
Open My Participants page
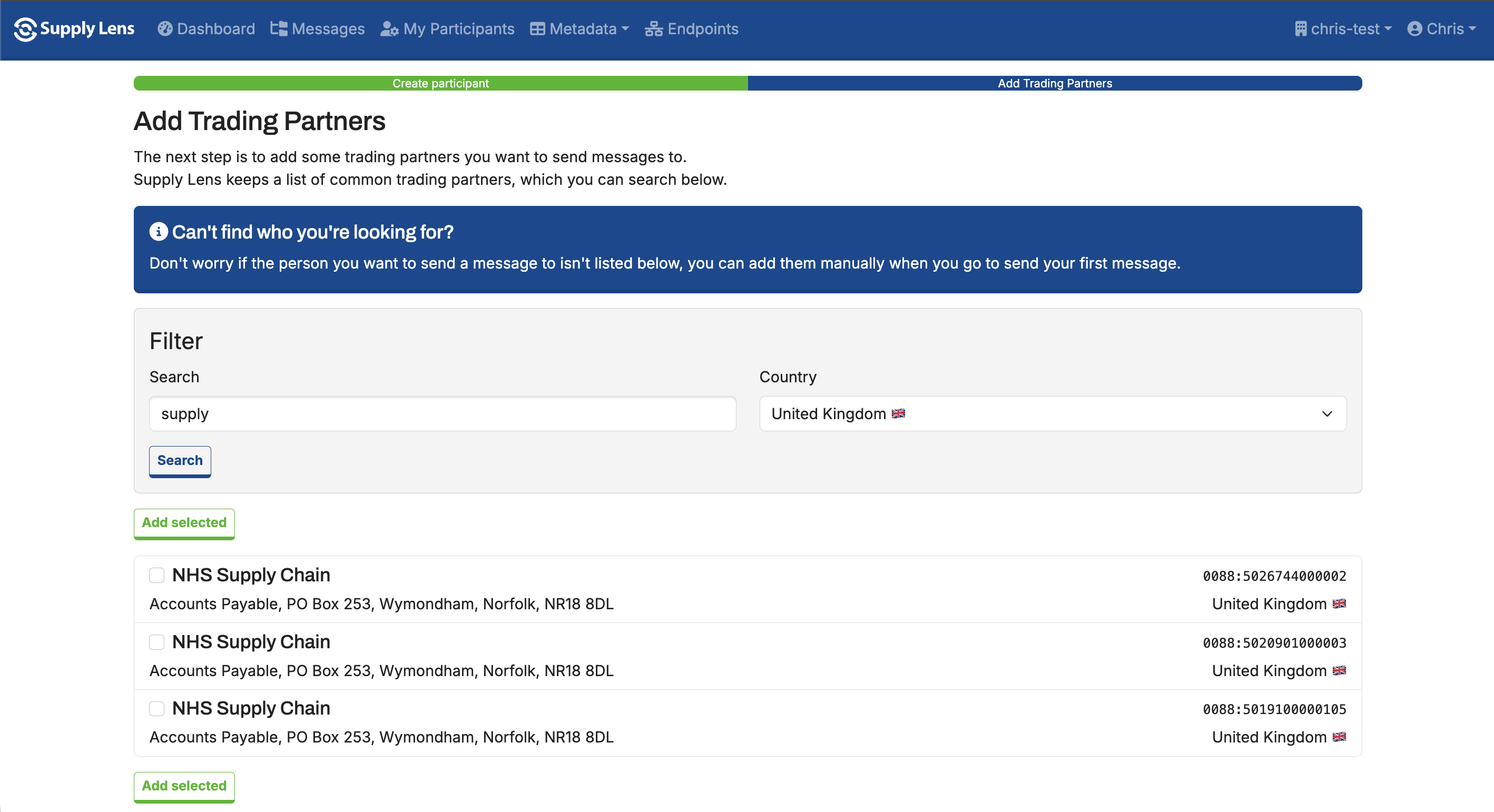[448, 29]
